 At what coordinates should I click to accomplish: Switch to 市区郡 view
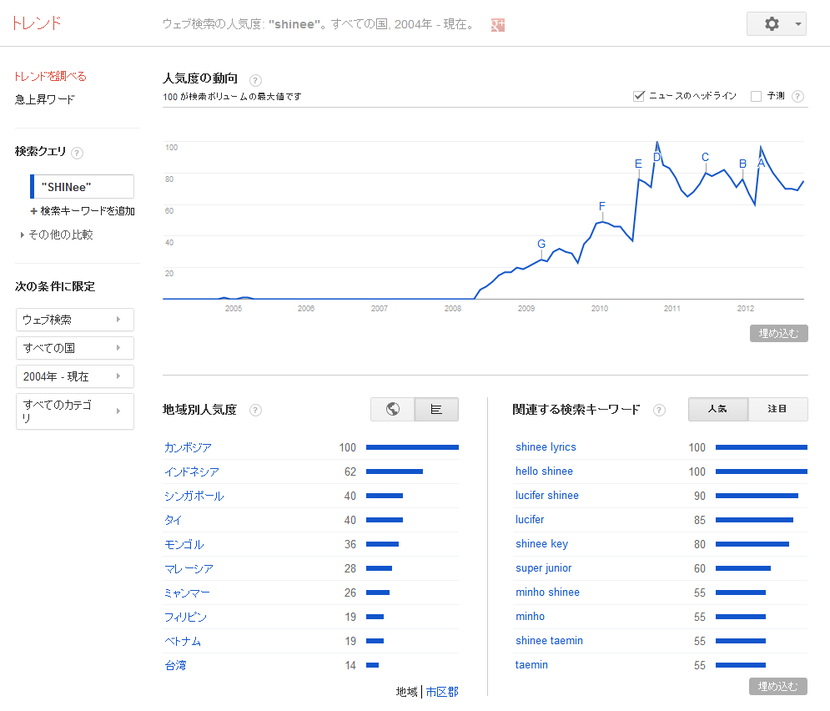tap(442, 691)
